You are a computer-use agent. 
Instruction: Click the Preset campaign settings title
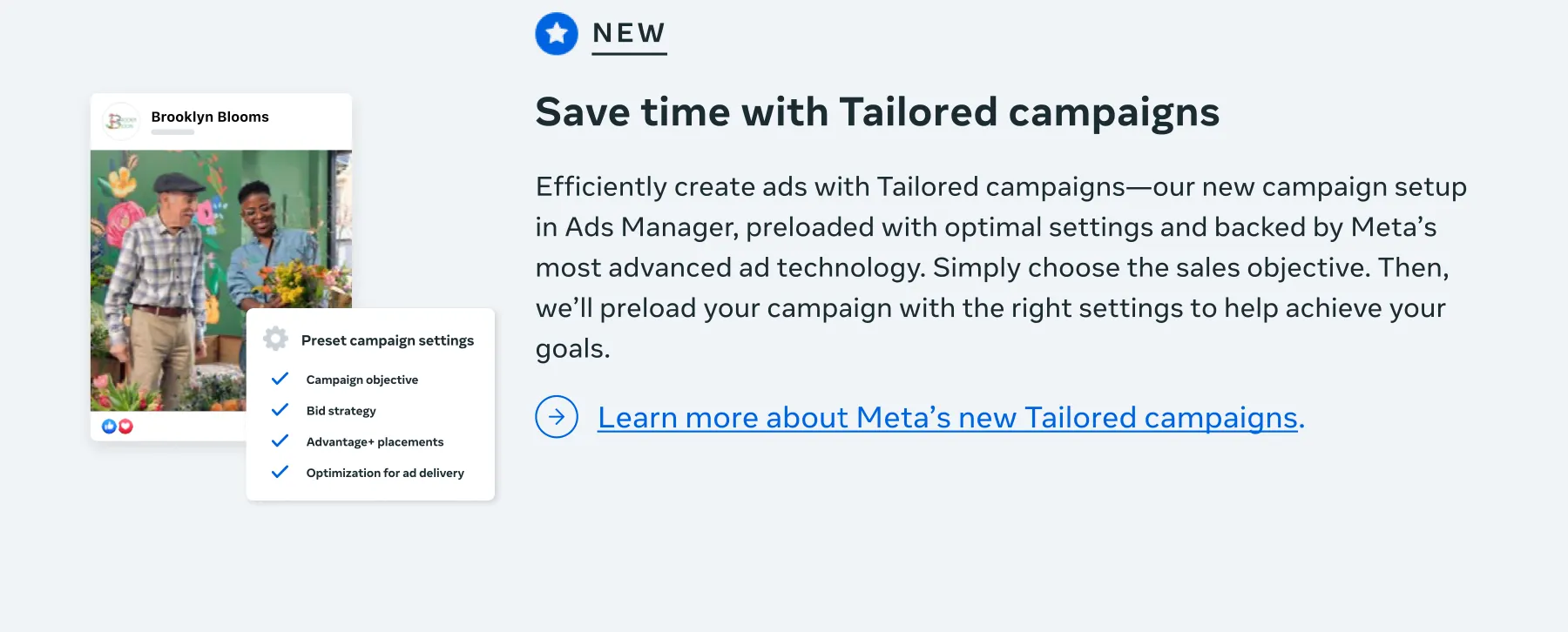388,340
